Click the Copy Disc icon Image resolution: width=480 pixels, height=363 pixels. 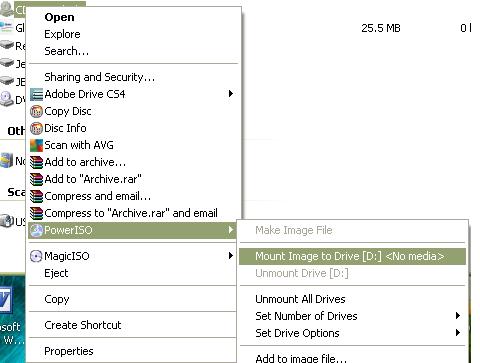[x=36, y=111]
